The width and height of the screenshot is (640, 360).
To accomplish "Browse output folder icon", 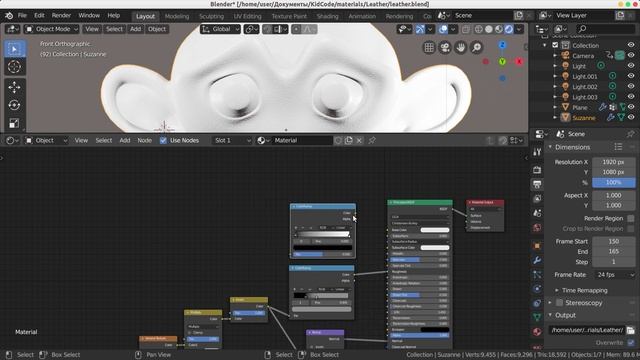I will [x=631, y=330].
